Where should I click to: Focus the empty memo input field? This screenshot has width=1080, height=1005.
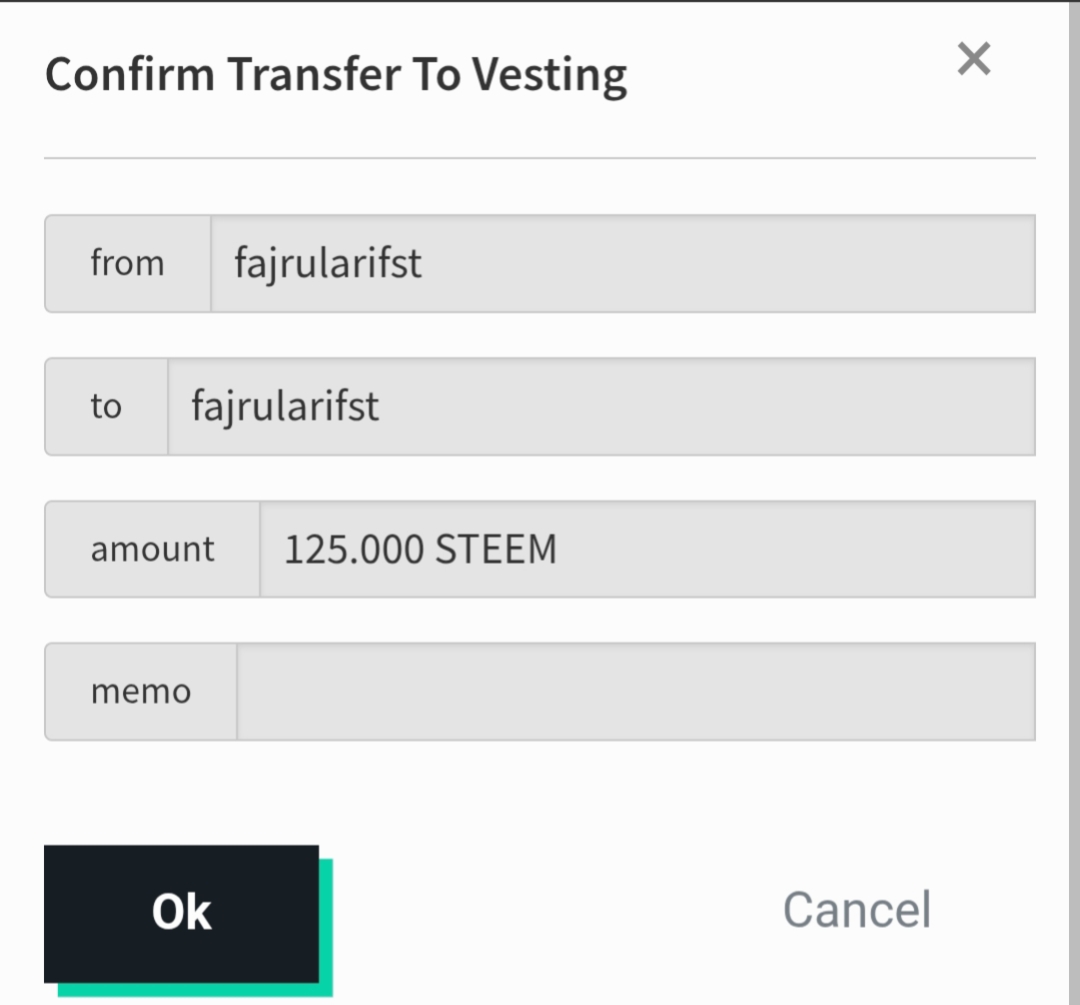click(635, 692)
